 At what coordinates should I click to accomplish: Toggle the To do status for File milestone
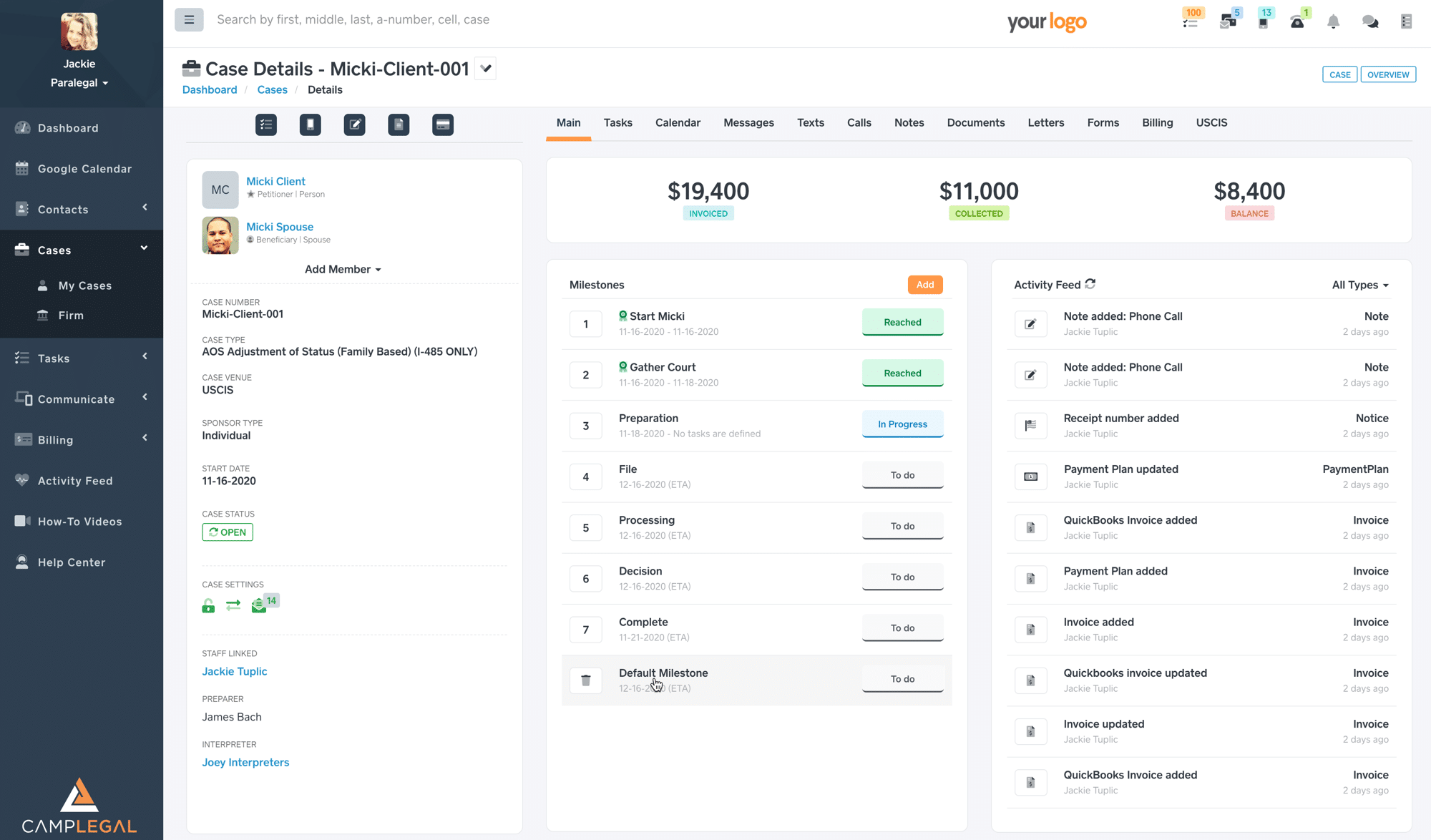[x=902, y=475]
